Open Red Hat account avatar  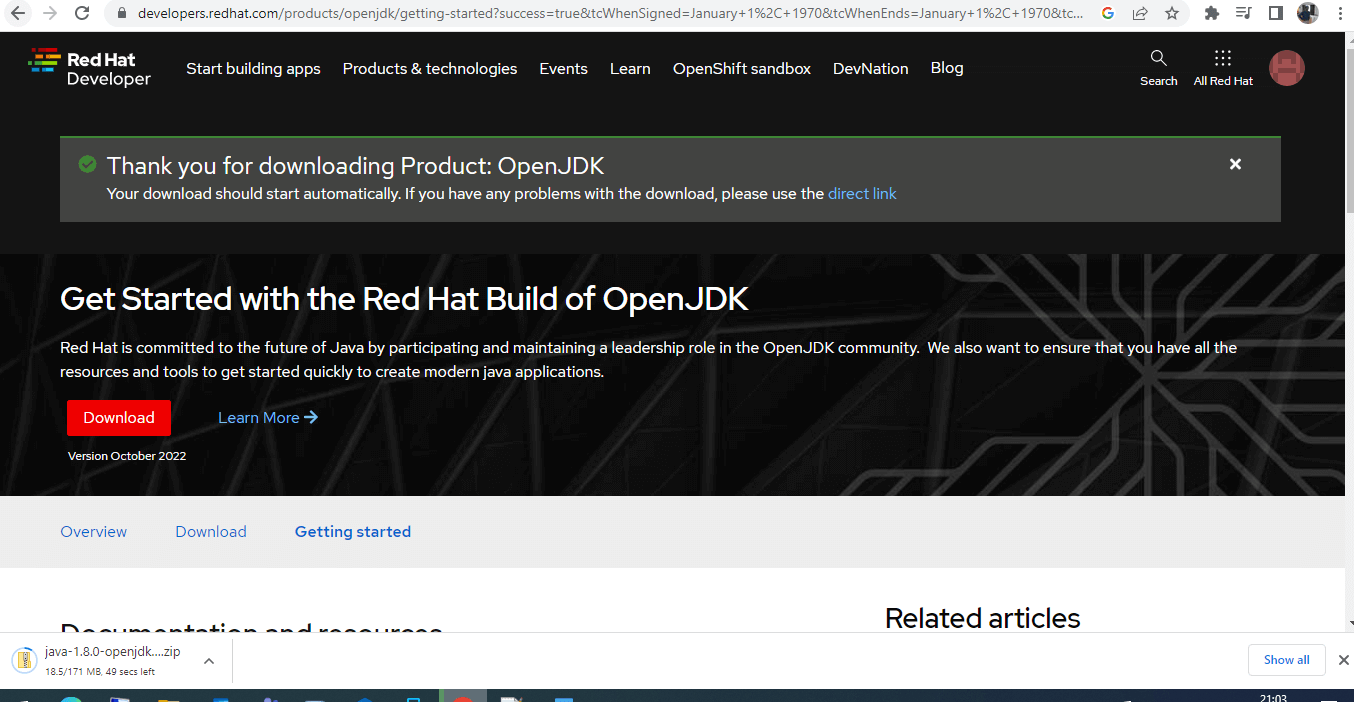(1287, 68)
